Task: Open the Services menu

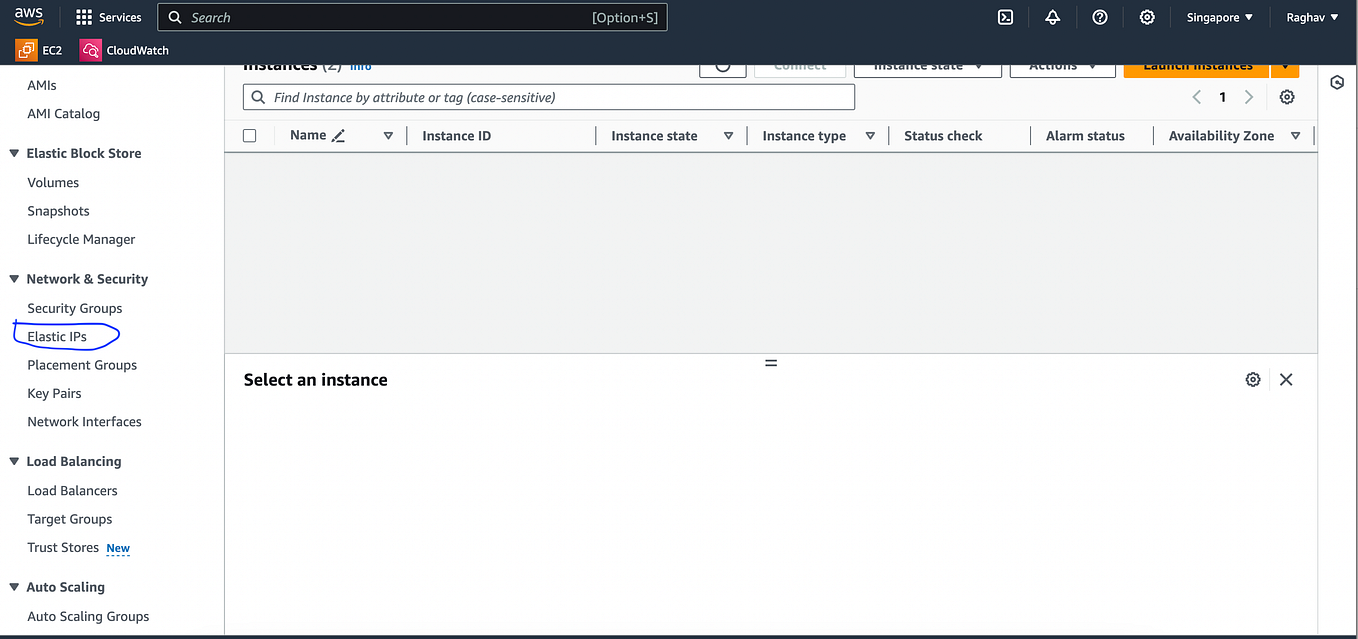Action: click(108, 17)
